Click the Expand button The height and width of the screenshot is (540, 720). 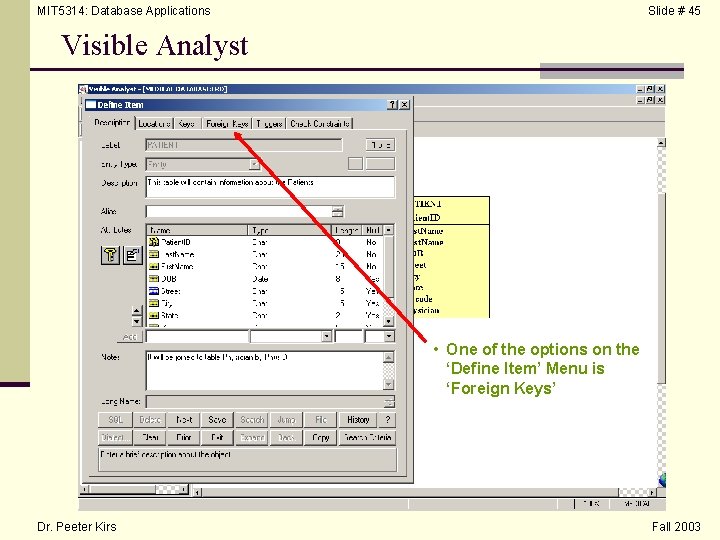(x=252, y=438)
